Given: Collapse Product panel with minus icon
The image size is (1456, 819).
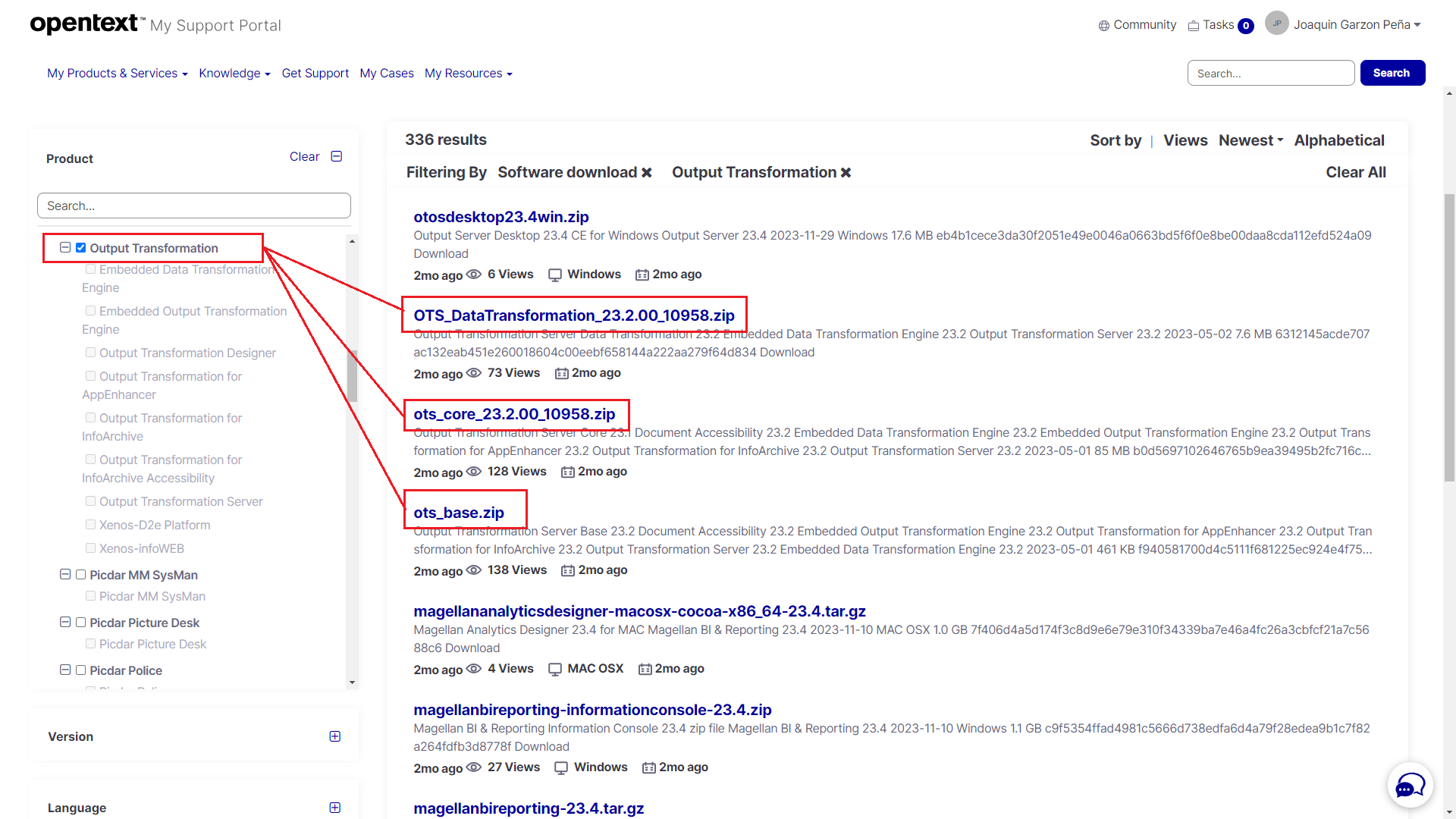Looking at the screenshot, I should 337,156.
